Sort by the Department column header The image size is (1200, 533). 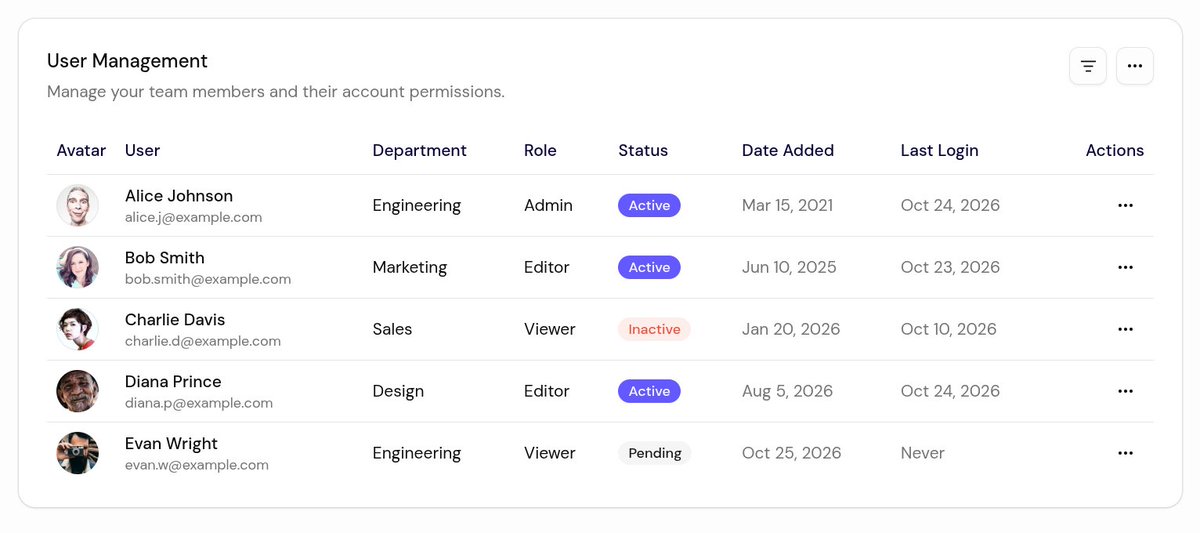click(419, 150)
